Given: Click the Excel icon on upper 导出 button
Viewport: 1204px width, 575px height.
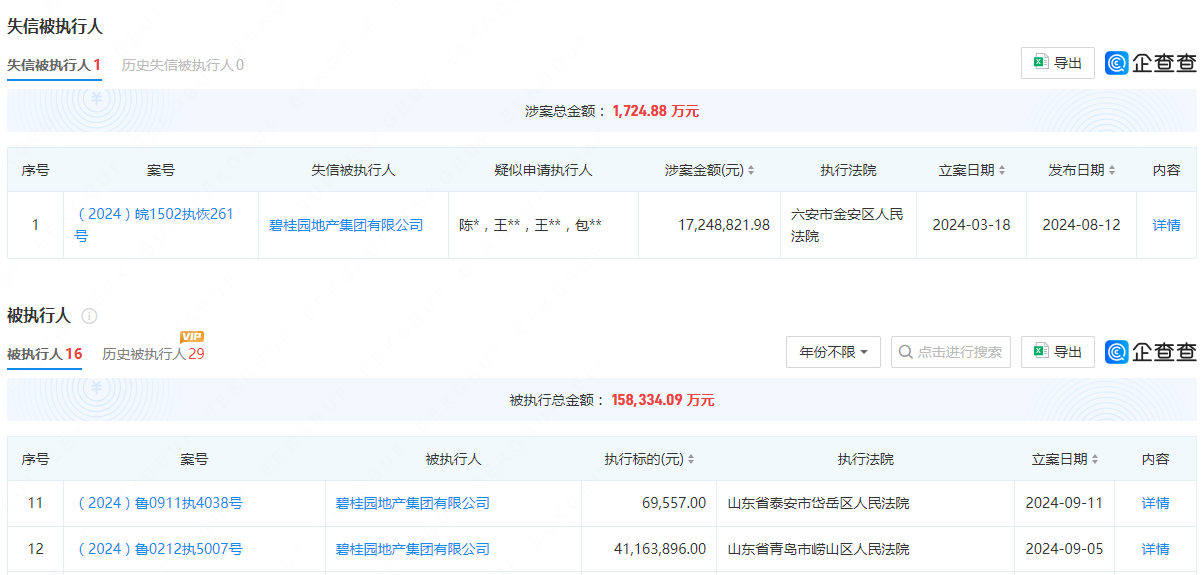Looking at the screenshot, I should (x=1041, y=63).
